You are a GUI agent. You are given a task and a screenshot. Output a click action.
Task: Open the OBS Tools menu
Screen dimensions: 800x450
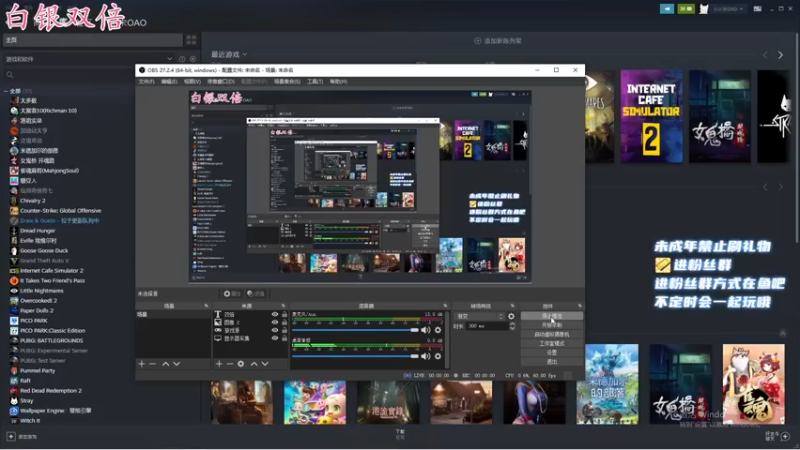(x=315, y=82)
